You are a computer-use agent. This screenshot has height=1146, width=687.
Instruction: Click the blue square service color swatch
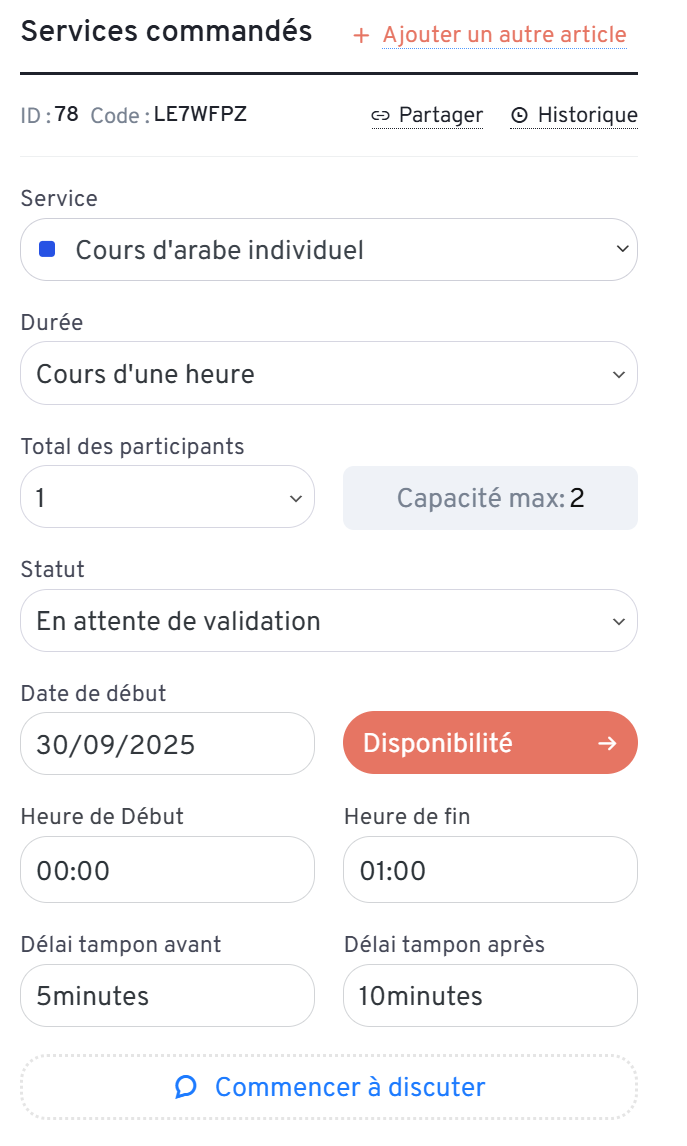pos(47,249)
